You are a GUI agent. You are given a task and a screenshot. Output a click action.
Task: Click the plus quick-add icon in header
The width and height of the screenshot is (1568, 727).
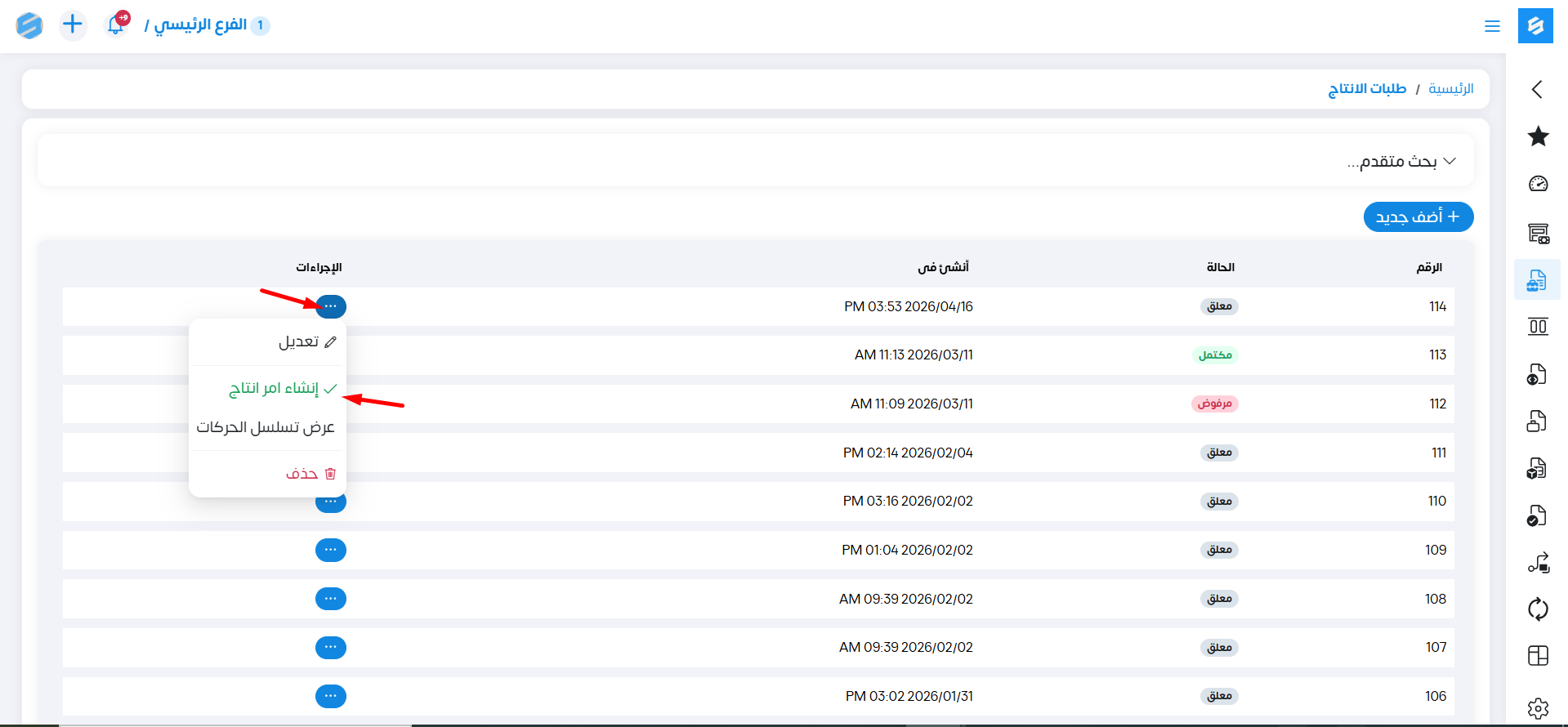click(73, 25)
